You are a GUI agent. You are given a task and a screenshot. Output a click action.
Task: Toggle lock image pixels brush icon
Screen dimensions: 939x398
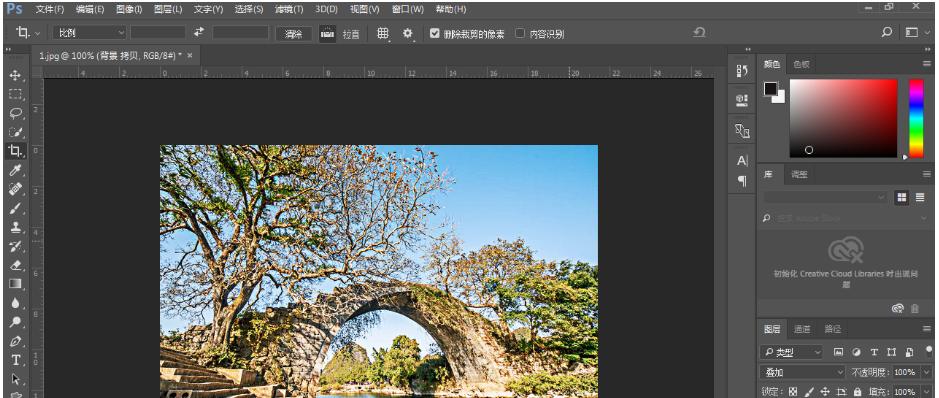click(x=810, y=391)
